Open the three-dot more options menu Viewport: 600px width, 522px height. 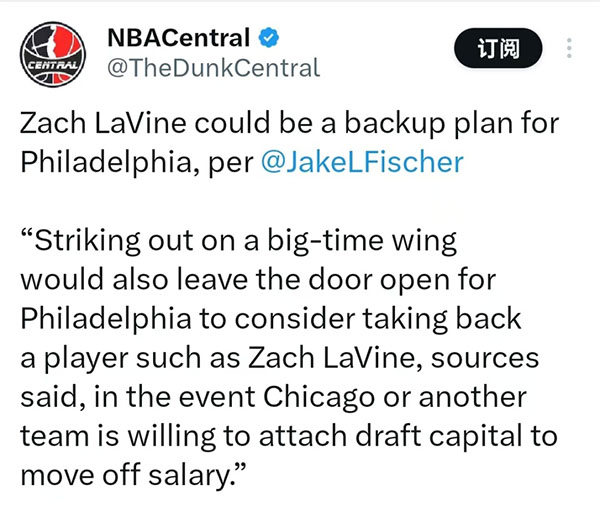(x=569, y=48)
